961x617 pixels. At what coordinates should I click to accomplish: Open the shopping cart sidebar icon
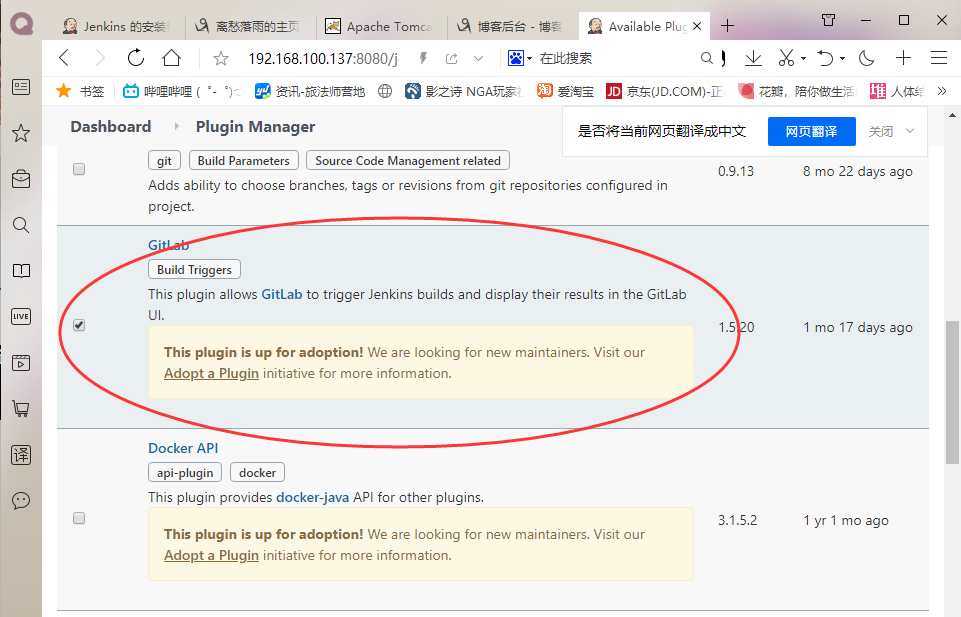click(x=21, y=409)
